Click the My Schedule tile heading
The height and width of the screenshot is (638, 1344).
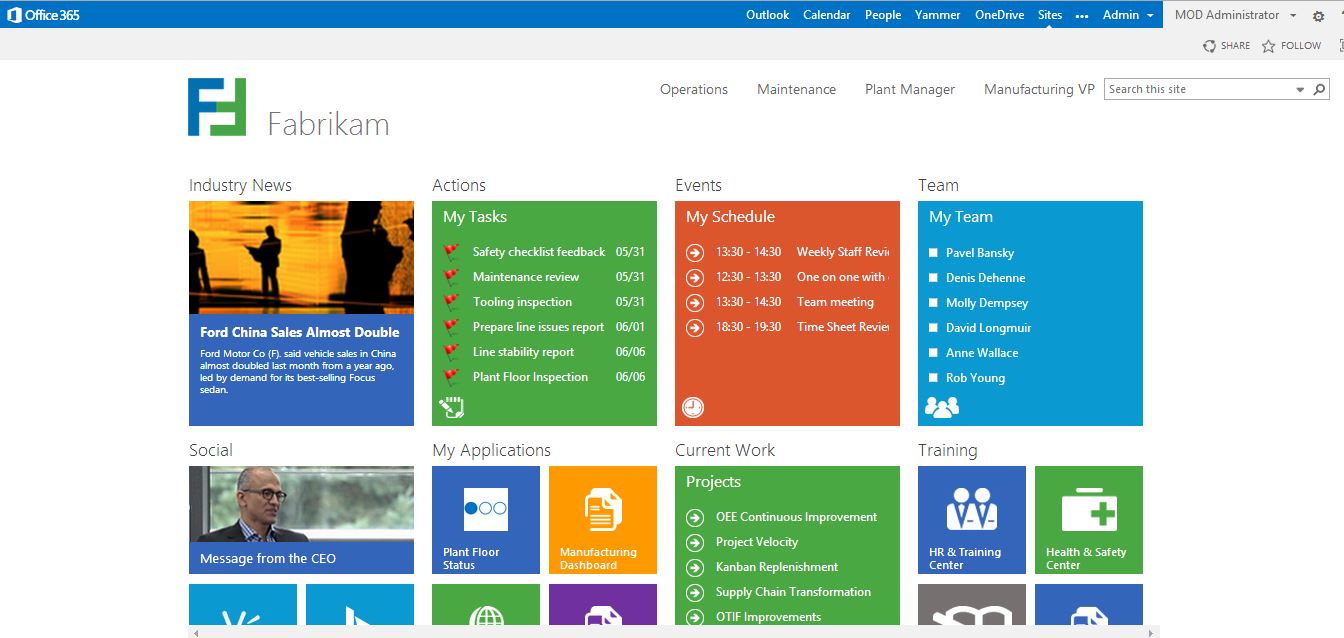tap(731, 217)
